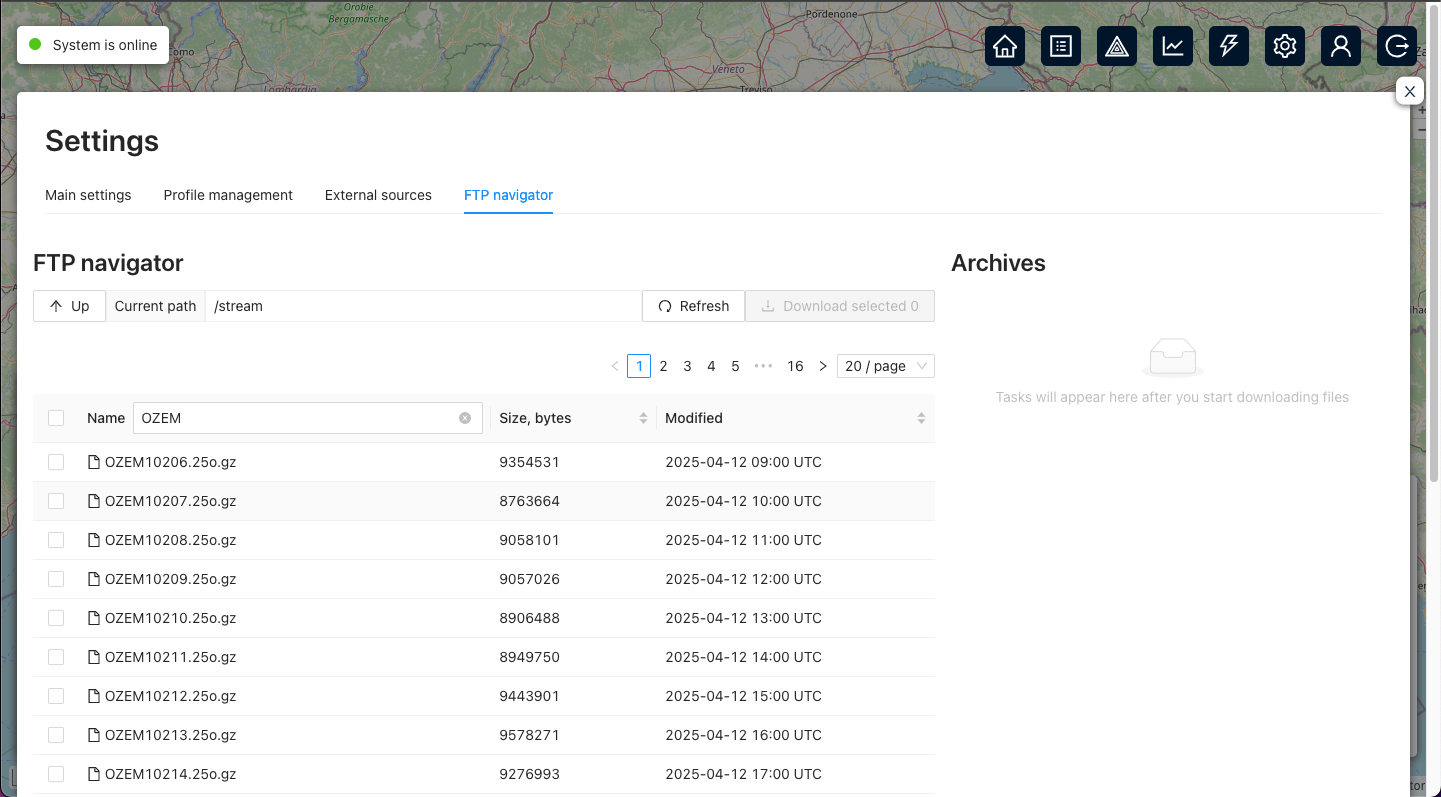Viewport: 1441px width, 797px height.
Task: Open the chart graph icon
Action: coord(1173,46)
